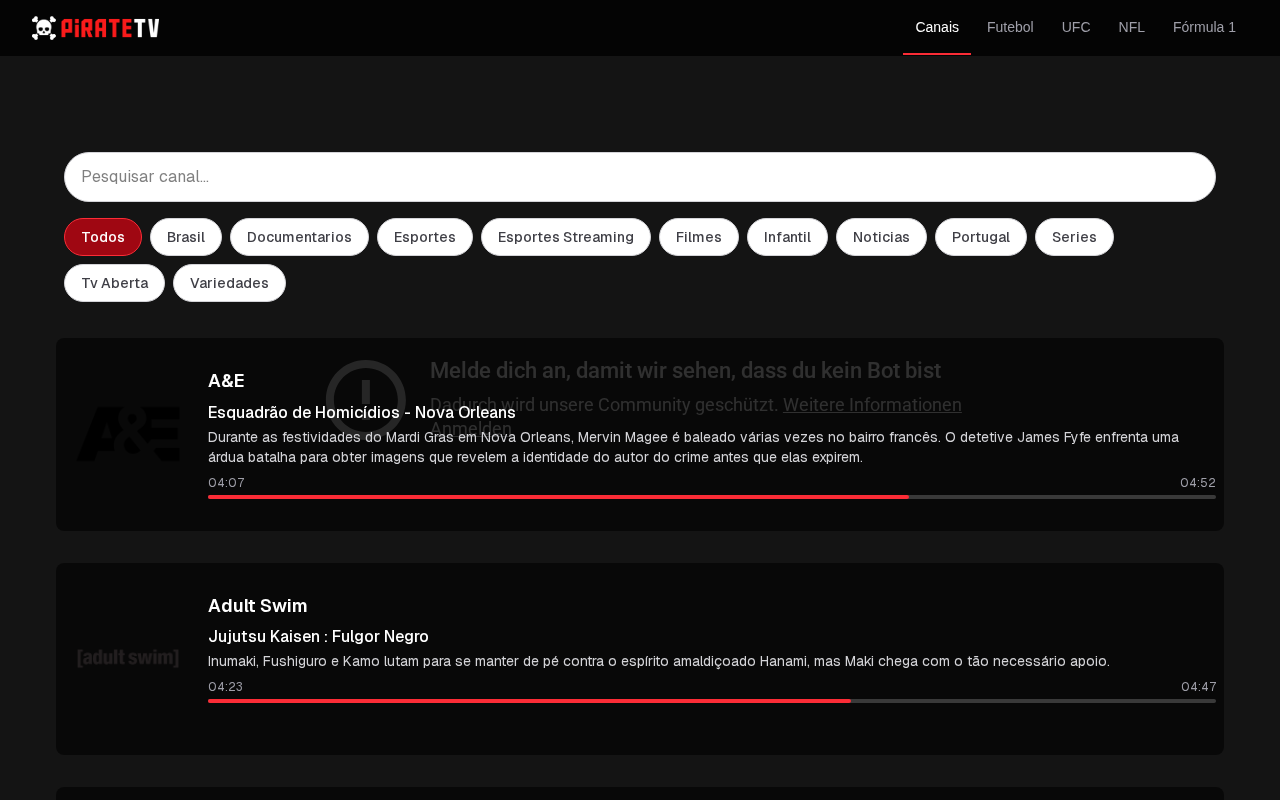This screenshot has height=800, width=1280.
Task: Select the Canais tab
Action: [x=937, y=27]
